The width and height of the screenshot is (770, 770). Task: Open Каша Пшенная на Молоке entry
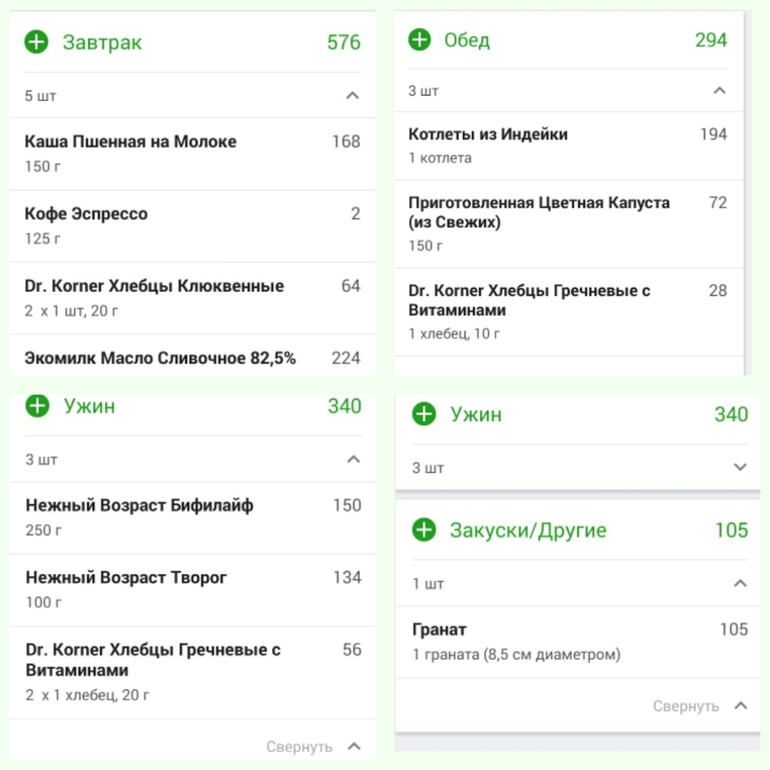click(x=192, y=153)
